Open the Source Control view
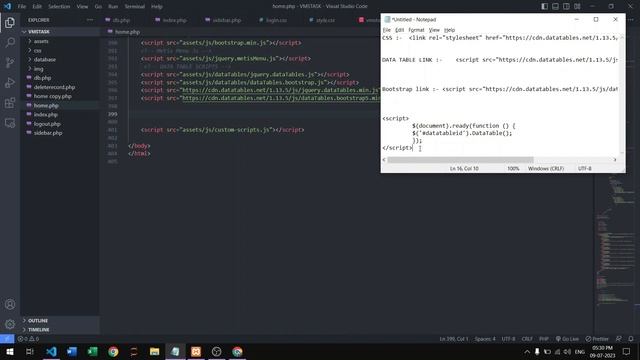Screen dimensions: 640x360 (x=10, y=62)
